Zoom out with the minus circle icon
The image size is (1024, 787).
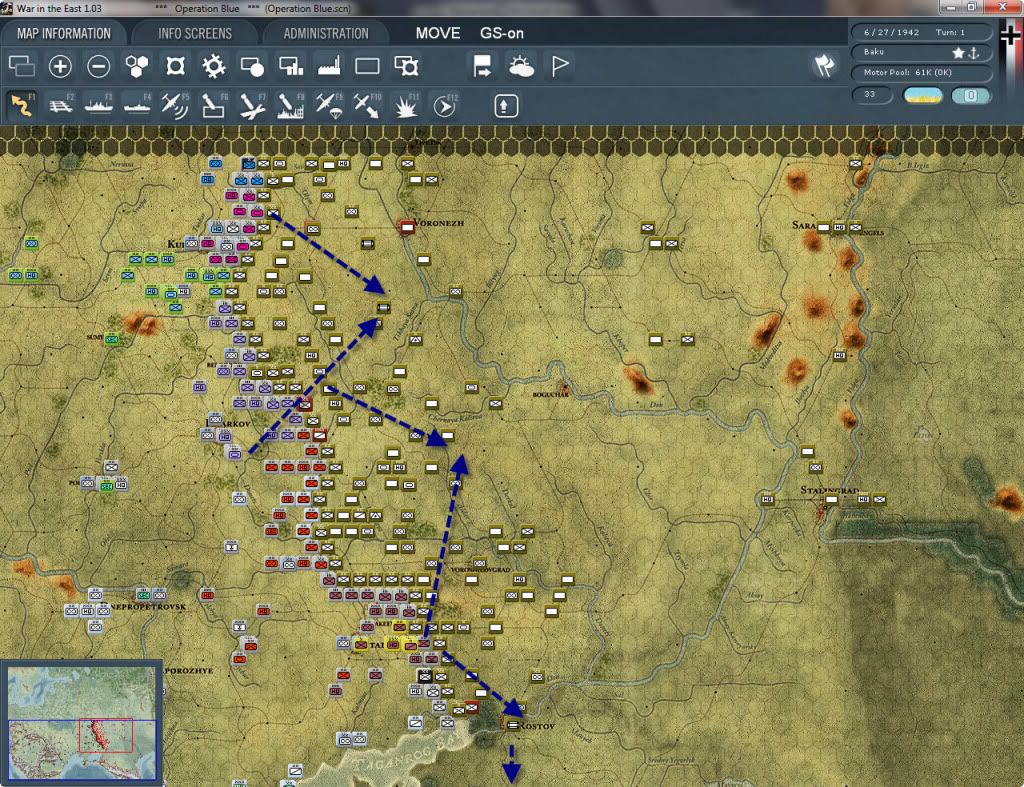(x=99, y=66)
